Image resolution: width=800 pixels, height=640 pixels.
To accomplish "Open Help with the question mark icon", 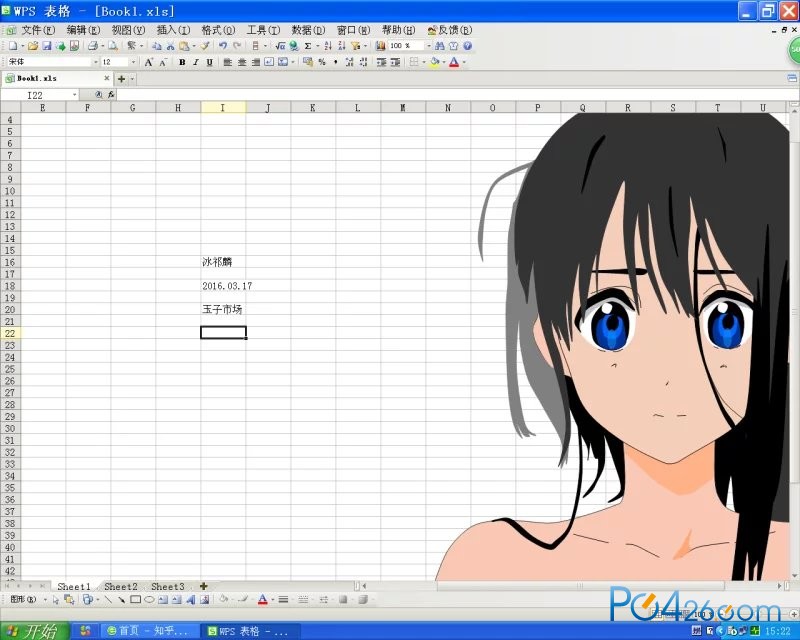I will click(467, 46).
